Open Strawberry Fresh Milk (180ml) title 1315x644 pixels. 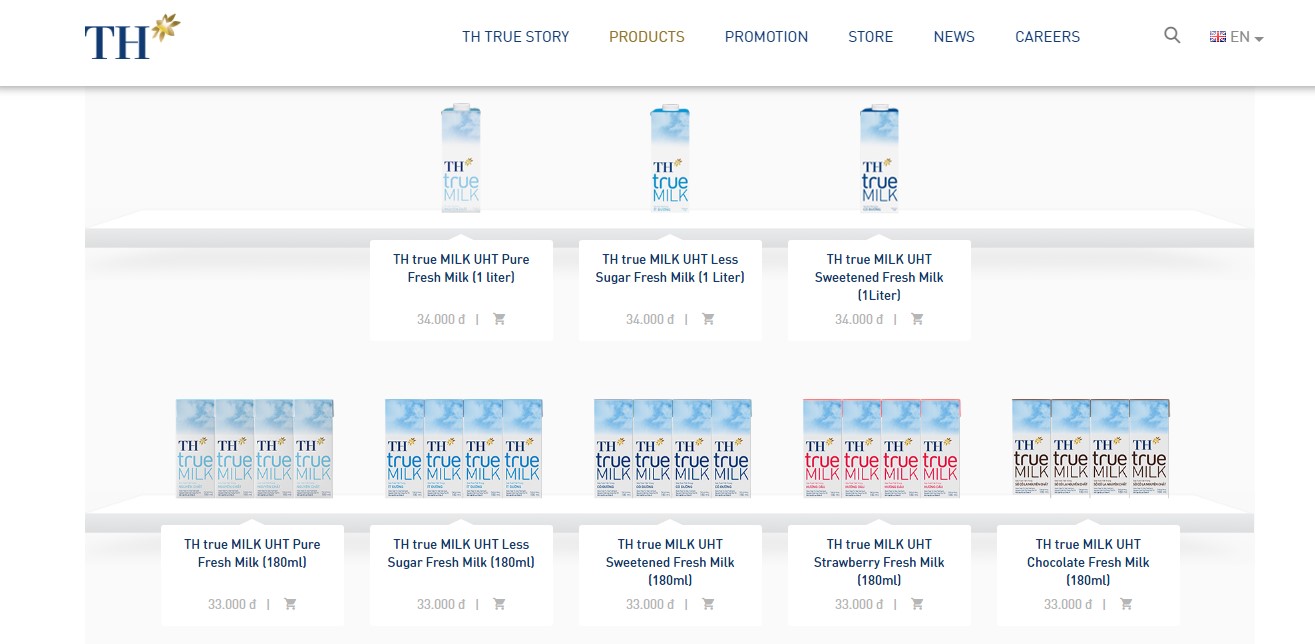[879, 562]
